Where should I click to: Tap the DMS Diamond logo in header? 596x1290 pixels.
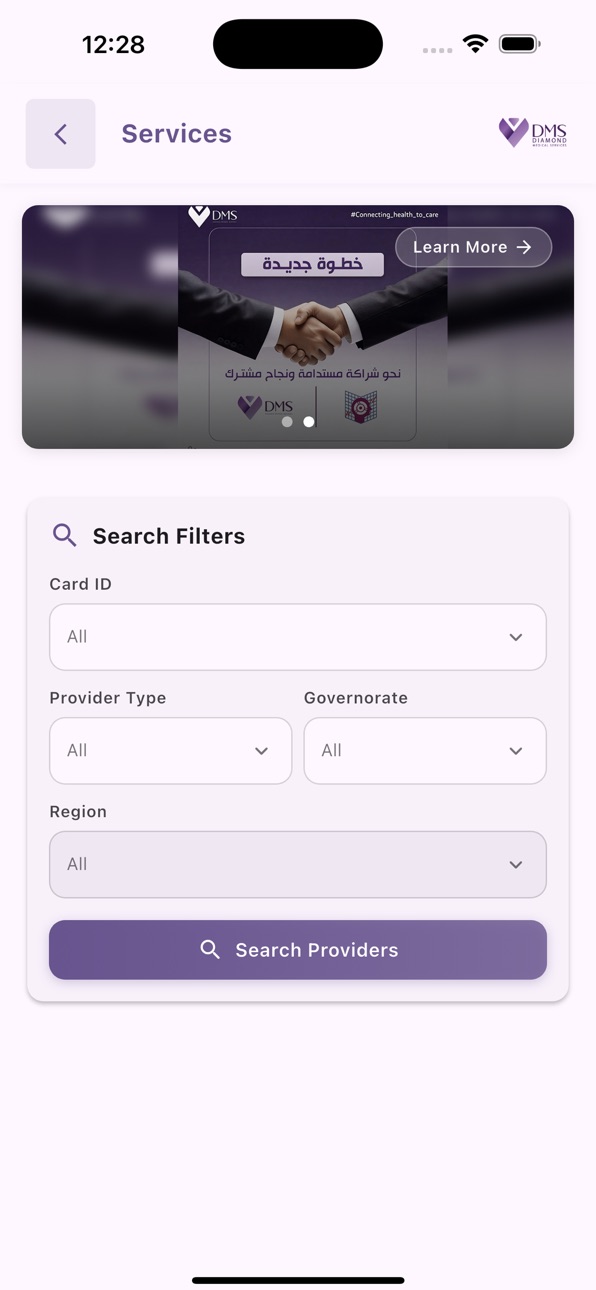tap(533, 133)
